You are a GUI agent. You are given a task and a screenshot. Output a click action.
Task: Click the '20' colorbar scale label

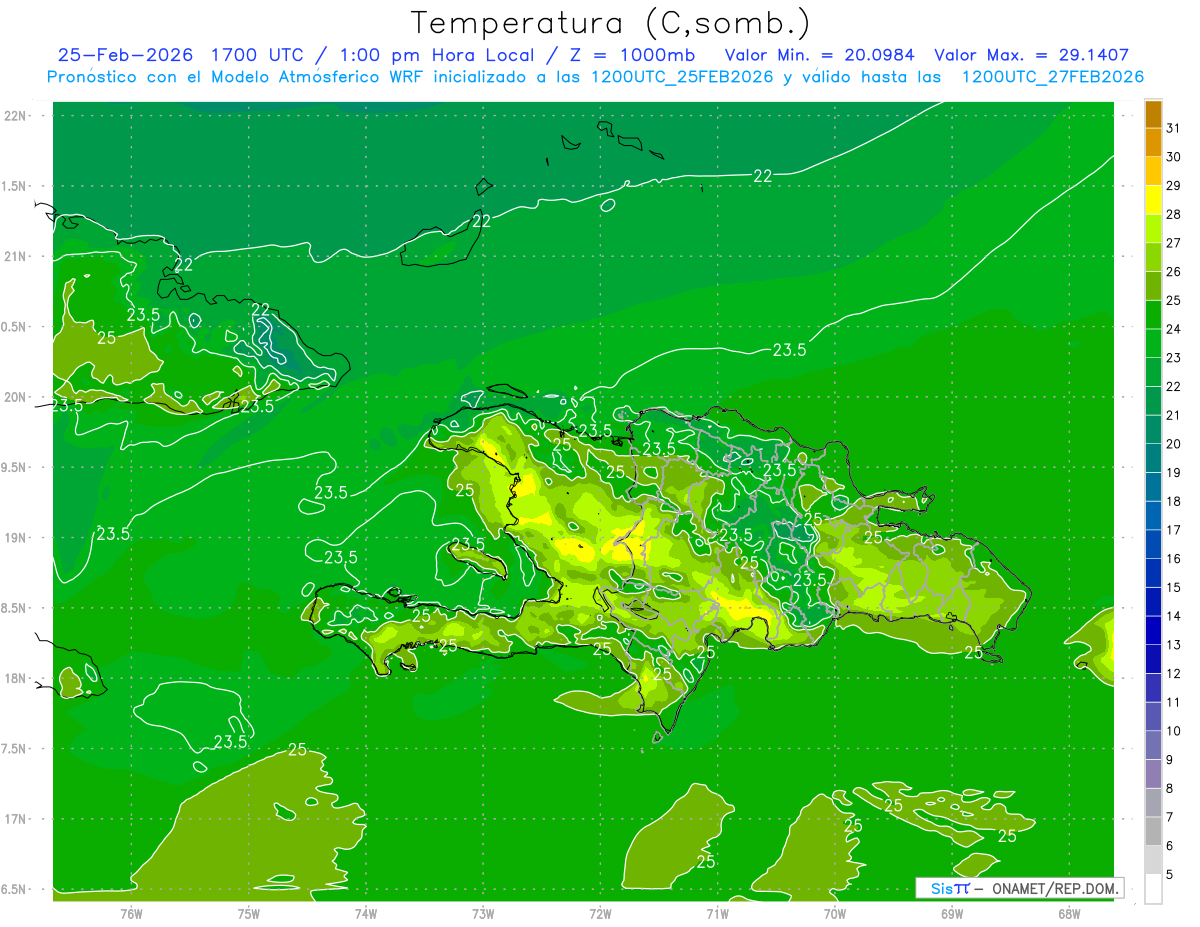(1173, 444)
